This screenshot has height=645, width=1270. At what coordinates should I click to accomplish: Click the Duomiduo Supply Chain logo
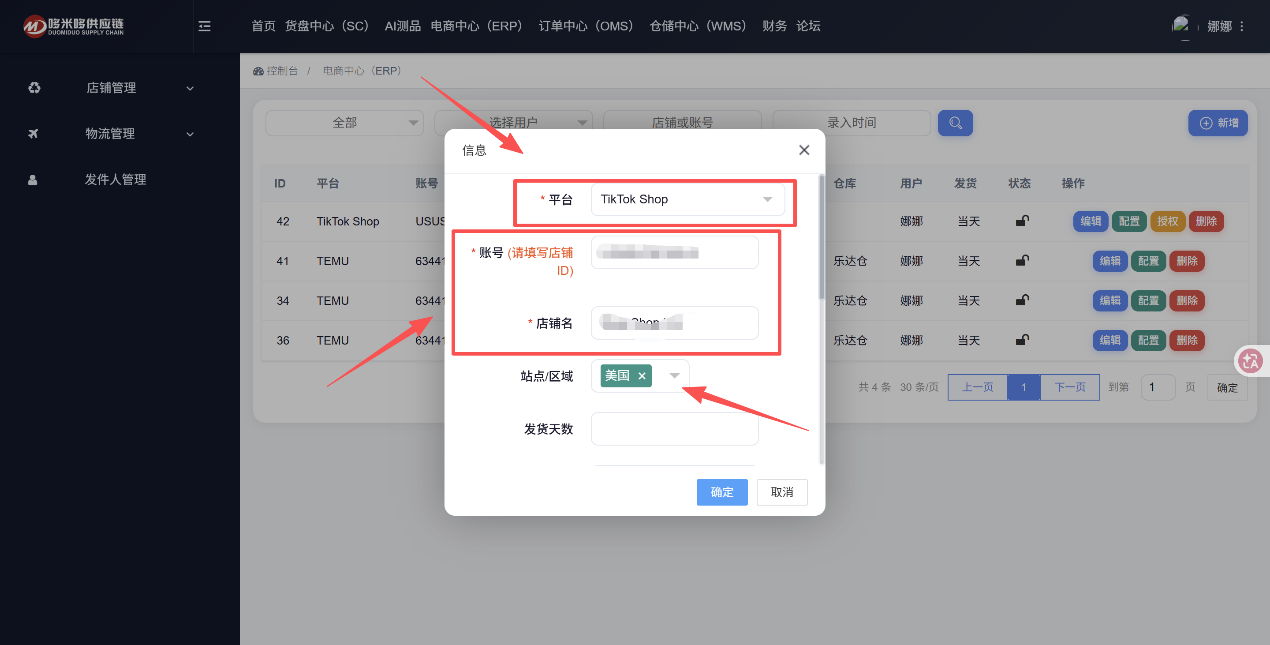pyautogui.click(x=74, y=26)
